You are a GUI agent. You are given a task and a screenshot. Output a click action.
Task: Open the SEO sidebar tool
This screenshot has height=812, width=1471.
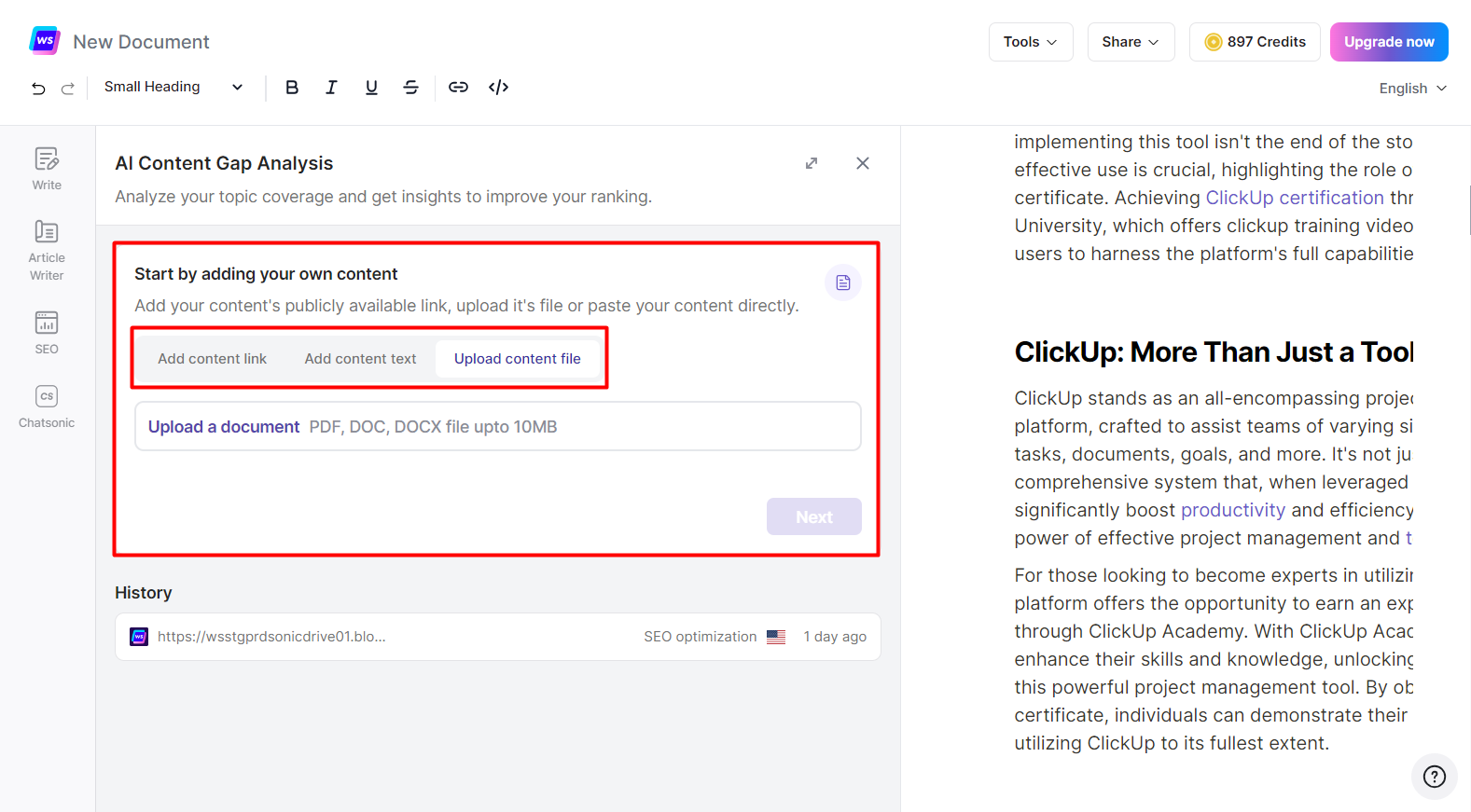pos(47,333)
